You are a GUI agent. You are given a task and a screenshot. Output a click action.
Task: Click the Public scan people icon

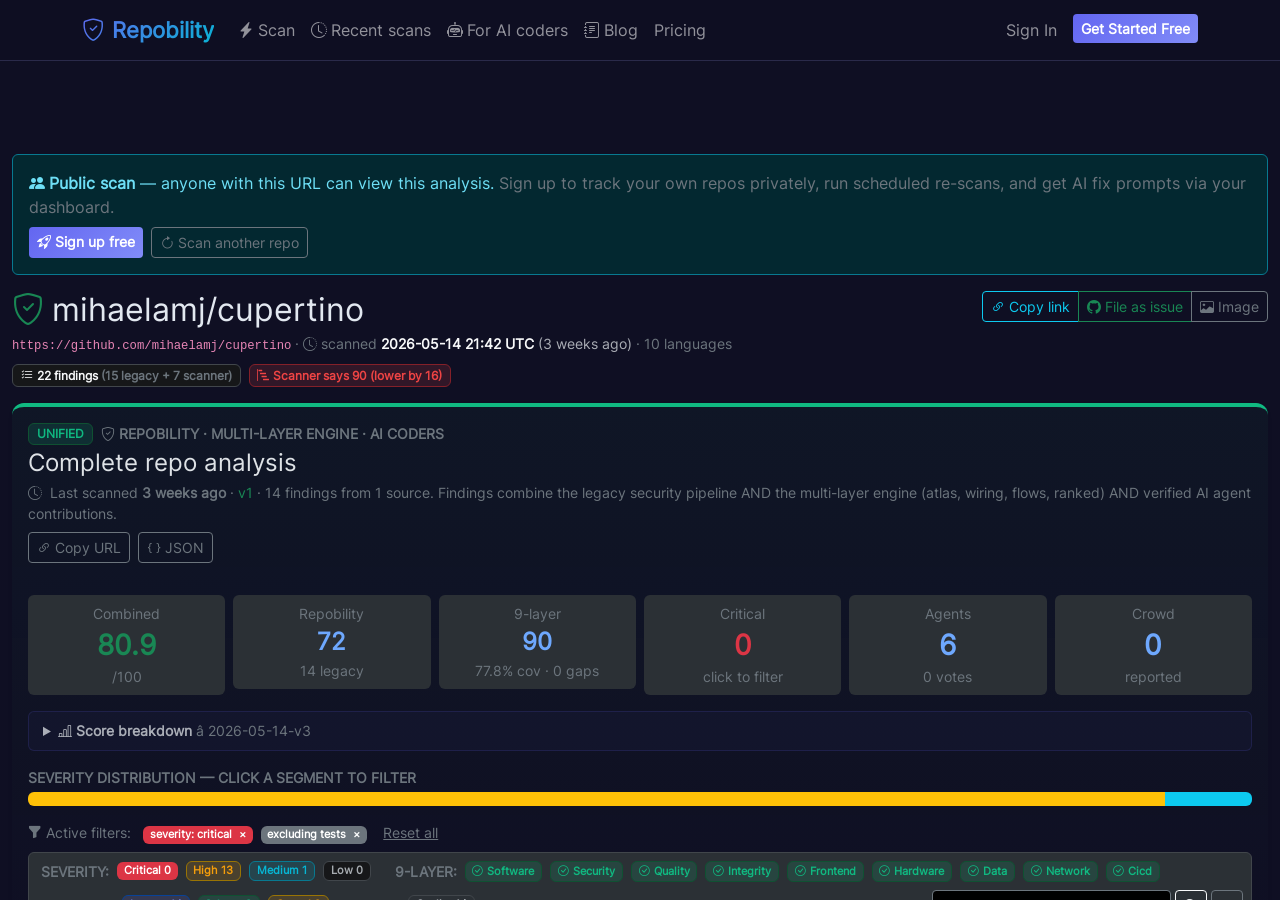[37, 183]
